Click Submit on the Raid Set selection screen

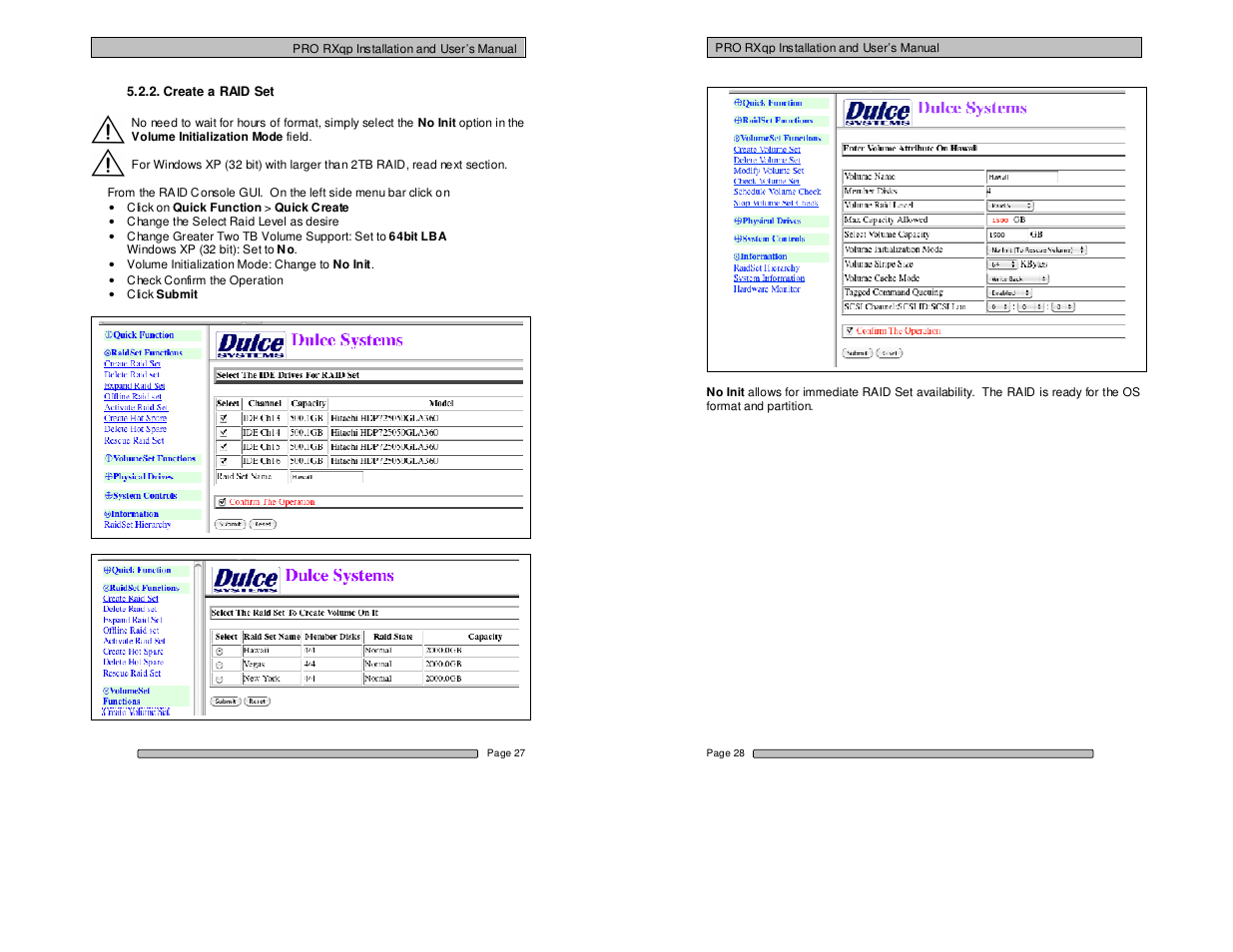click(226, 702)
